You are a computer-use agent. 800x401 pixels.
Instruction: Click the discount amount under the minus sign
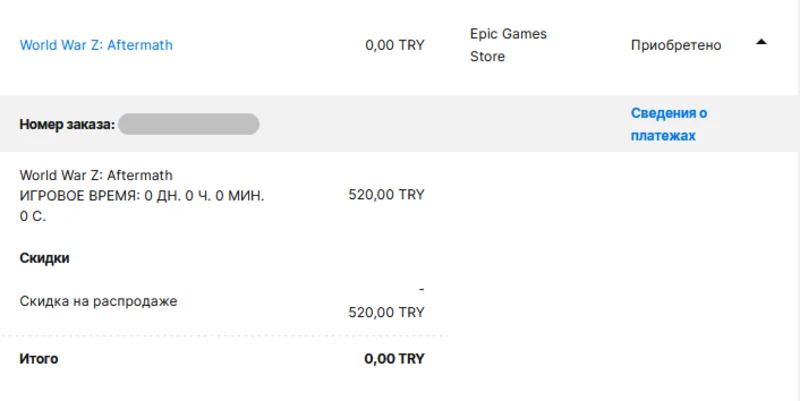tap(386, 312)
